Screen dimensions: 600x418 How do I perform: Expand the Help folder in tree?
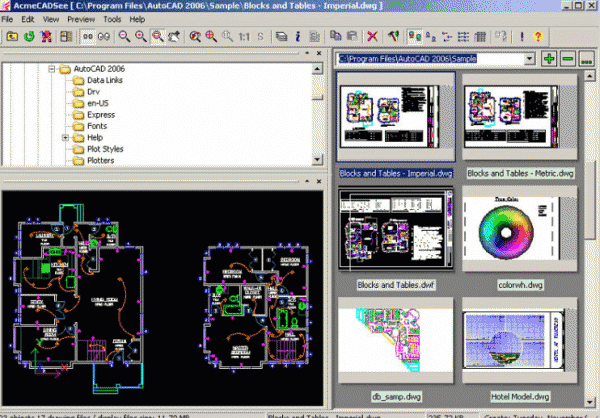pyautogui.click(x=65, y=137)
